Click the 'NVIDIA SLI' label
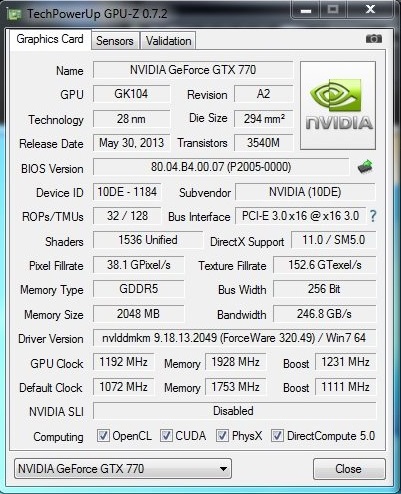Image resolution: width=401 pixels, height=494 pixels. [56, 412]
